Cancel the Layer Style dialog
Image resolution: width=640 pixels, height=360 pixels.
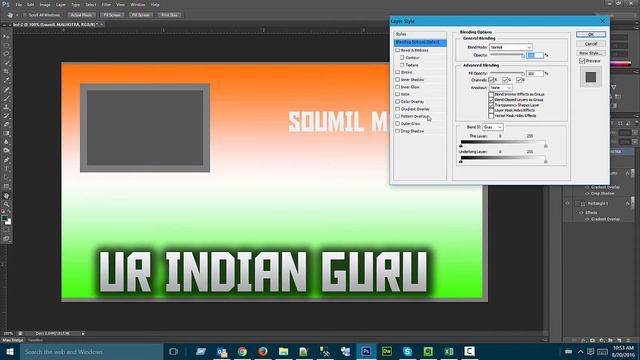coord(591,44)
